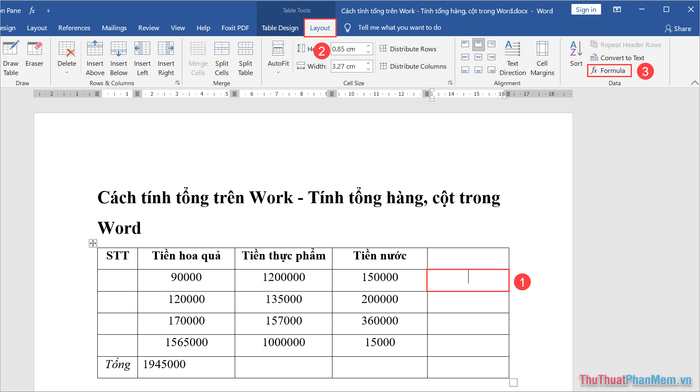The height and width of the screenshot is (392, 700).
Task: Click the Formula button
Action: pos(609,71)
